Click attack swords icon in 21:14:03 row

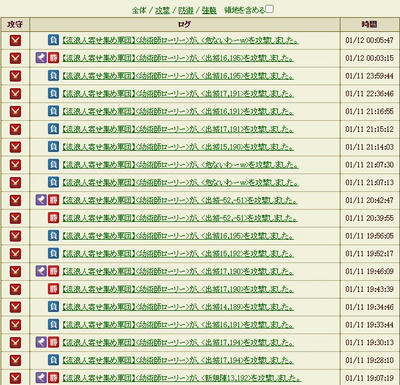[15, 147]
